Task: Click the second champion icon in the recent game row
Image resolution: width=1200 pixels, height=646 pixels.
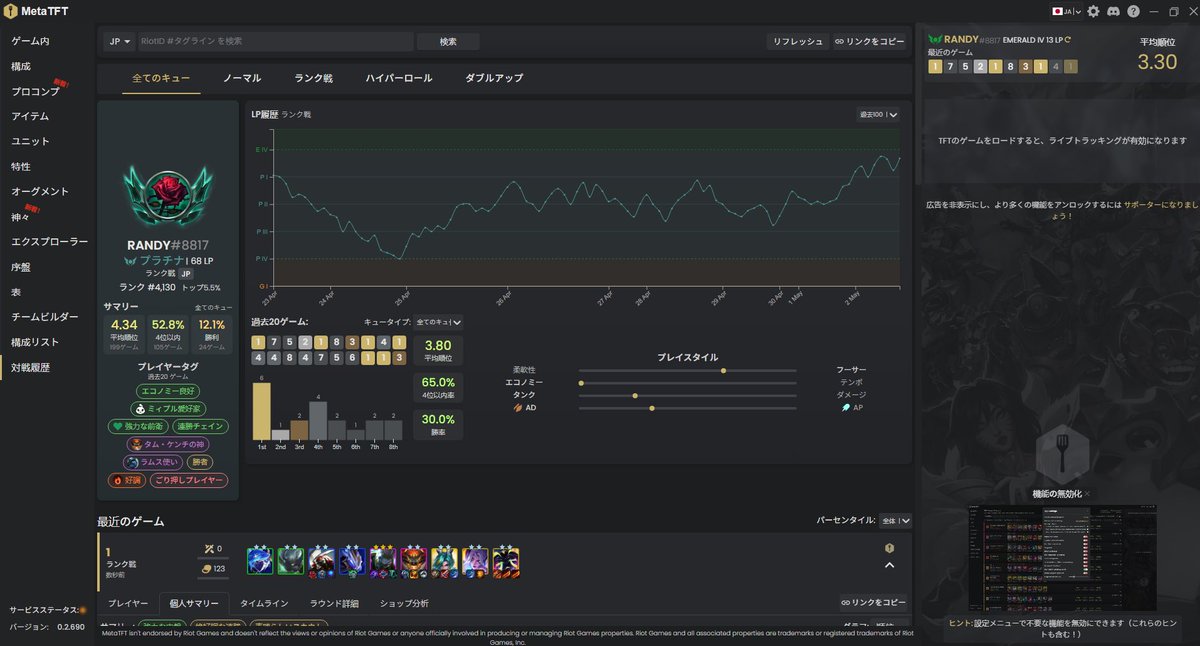Action: pyautogui.click(x=291, y=561)
